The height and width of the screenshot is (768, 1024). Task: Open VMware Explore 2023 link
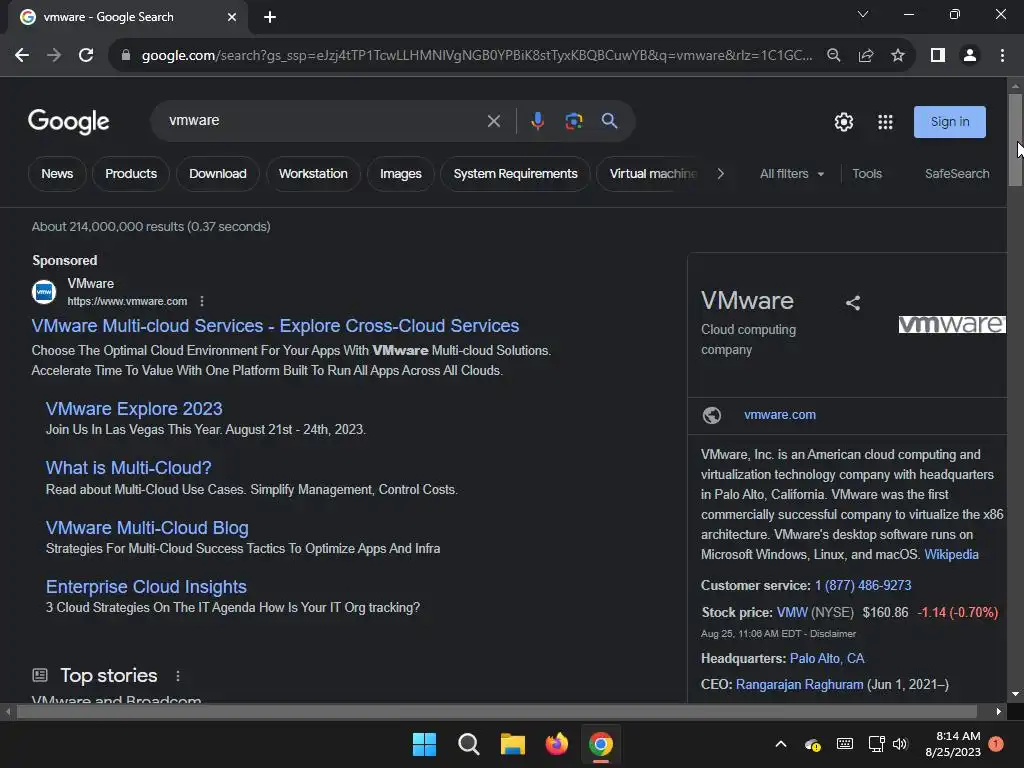(x=134, y=409)
